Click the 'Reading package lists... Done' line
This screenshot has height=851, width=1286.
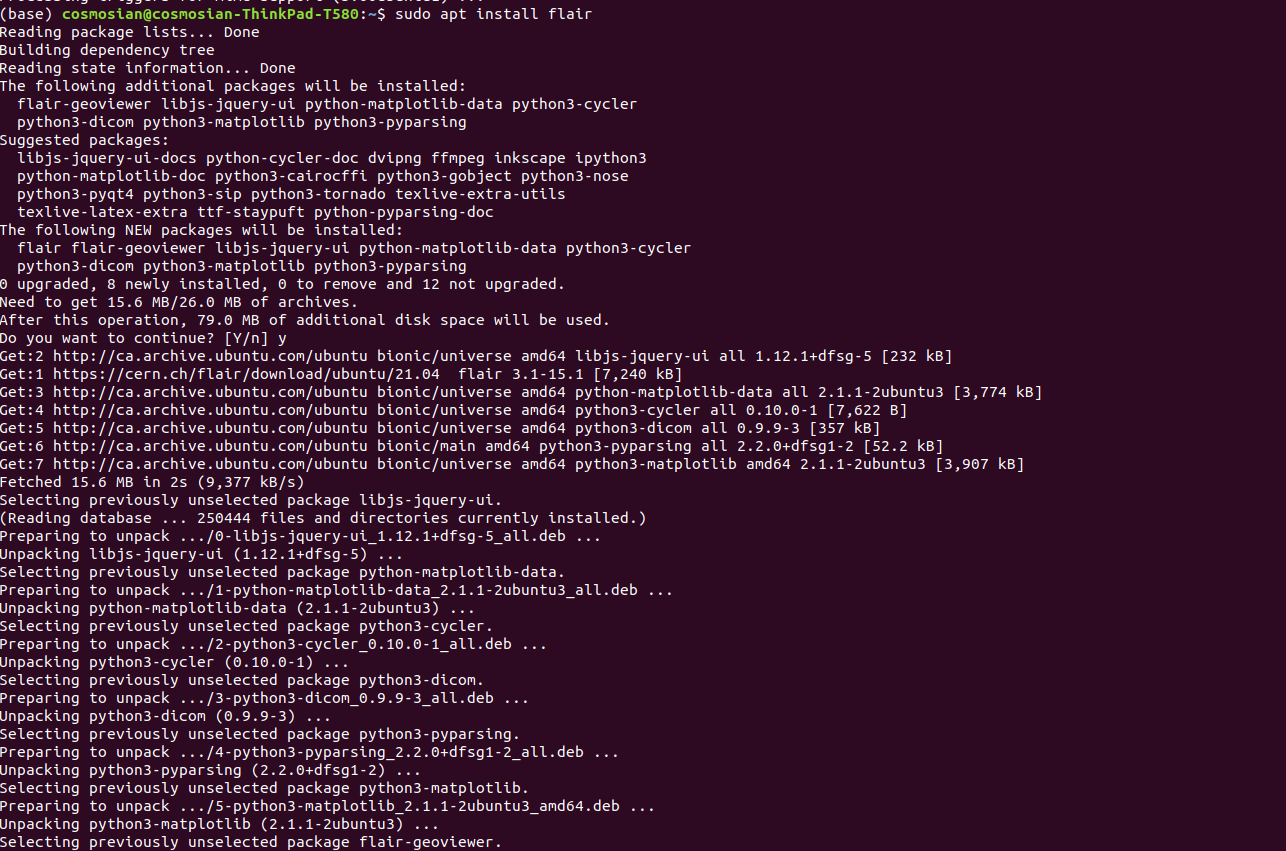coord(130,32)
